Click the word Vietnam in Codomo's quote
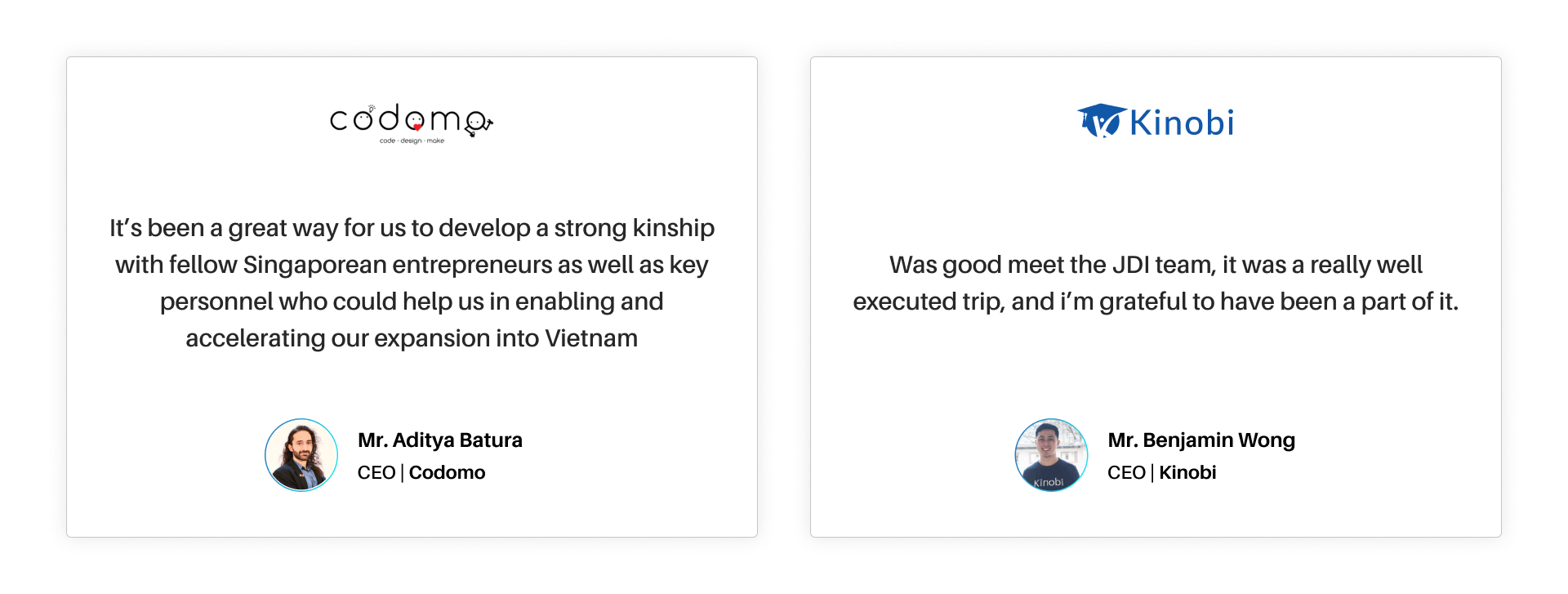 tap(591, 338)
